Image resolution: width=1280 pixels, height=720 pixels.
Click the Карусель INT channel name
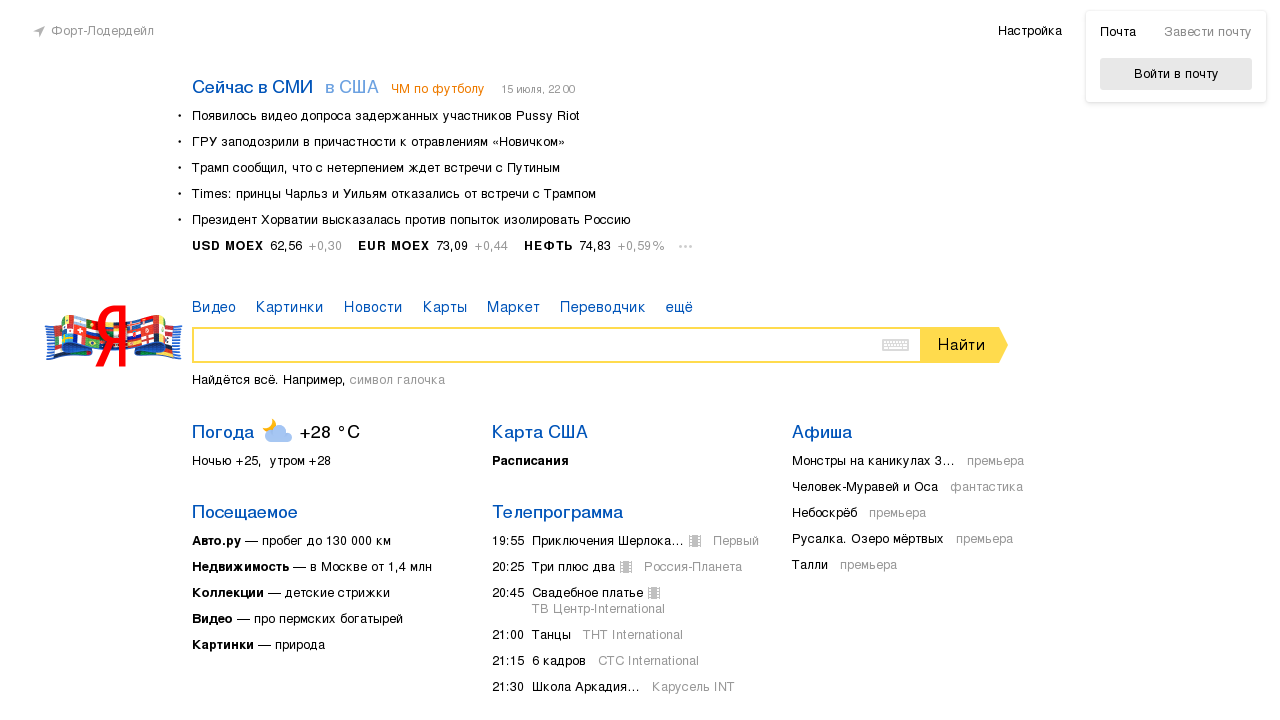pyautogui.click(x=693, y=687)
